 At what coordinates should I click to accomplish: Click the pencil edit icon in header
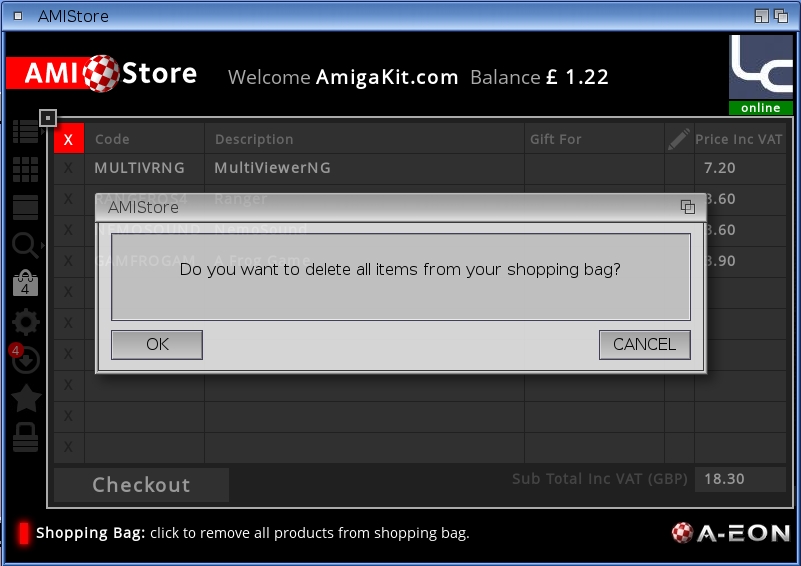pos(679,139)
